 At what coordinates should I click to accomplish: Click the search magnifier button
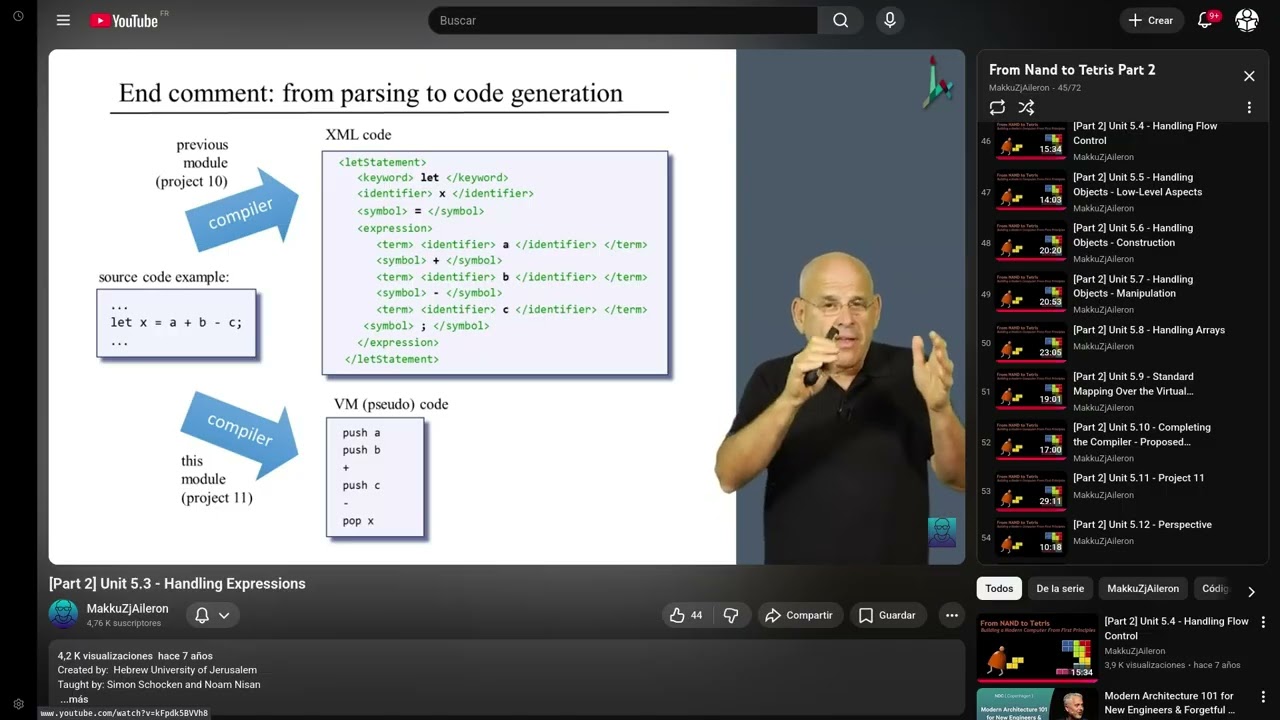click(840, 20)
